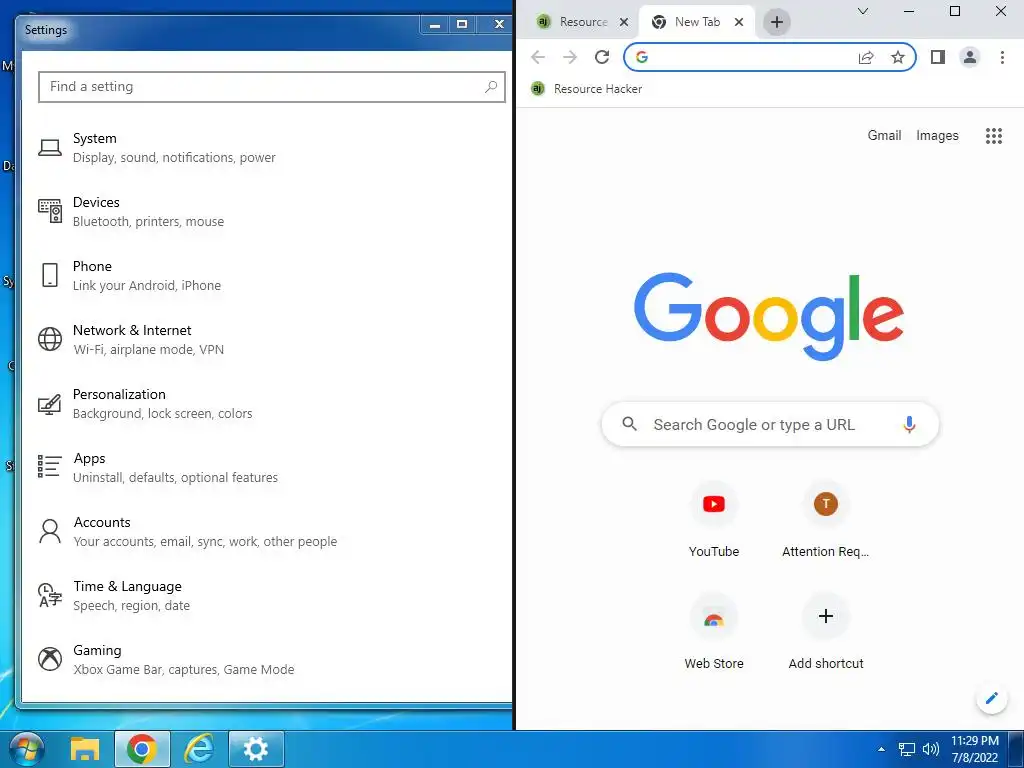Open Google Images link
1024x768 pixels.
coord(937,136)
